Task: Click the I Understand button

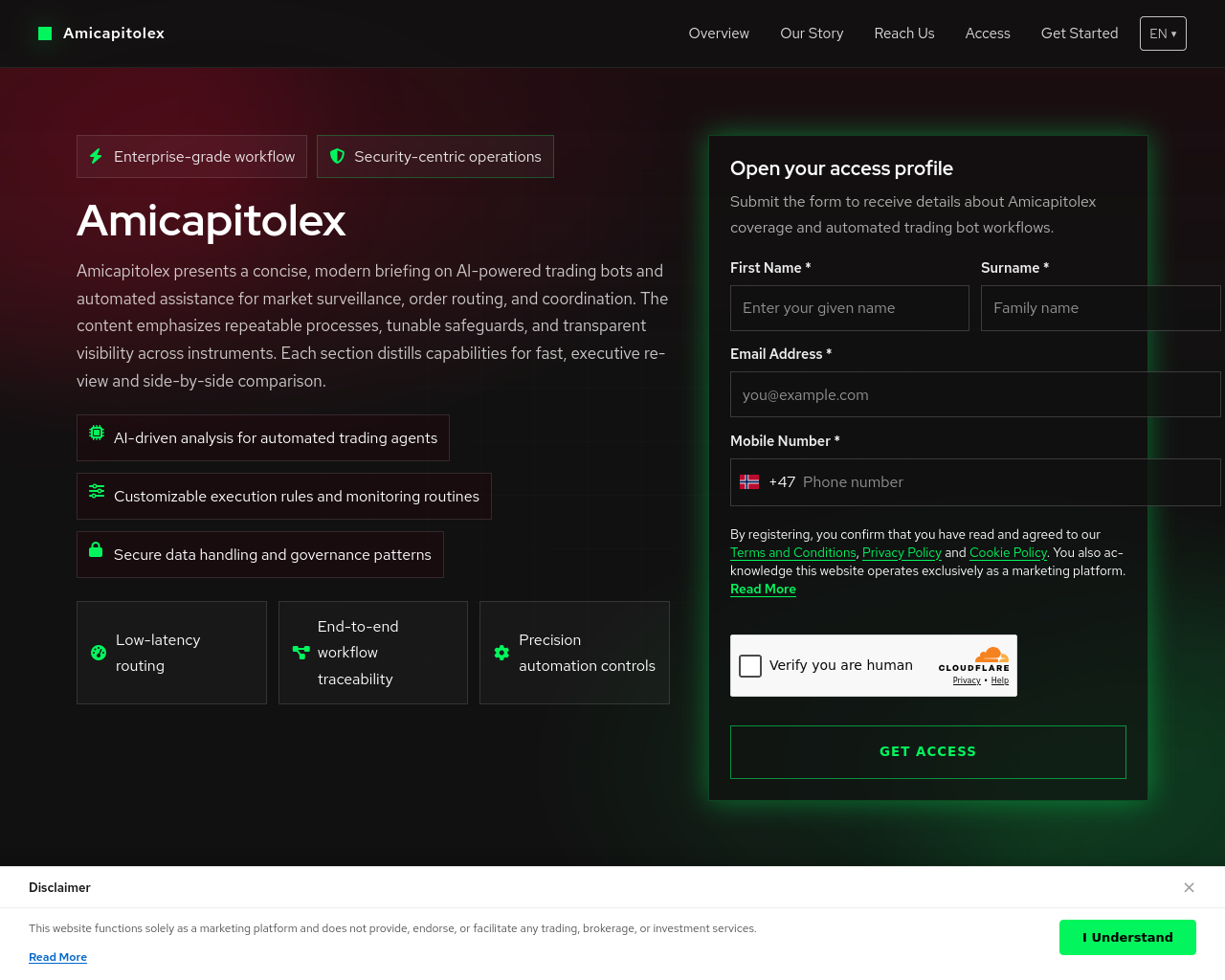Action: [x=1127, y=937]
